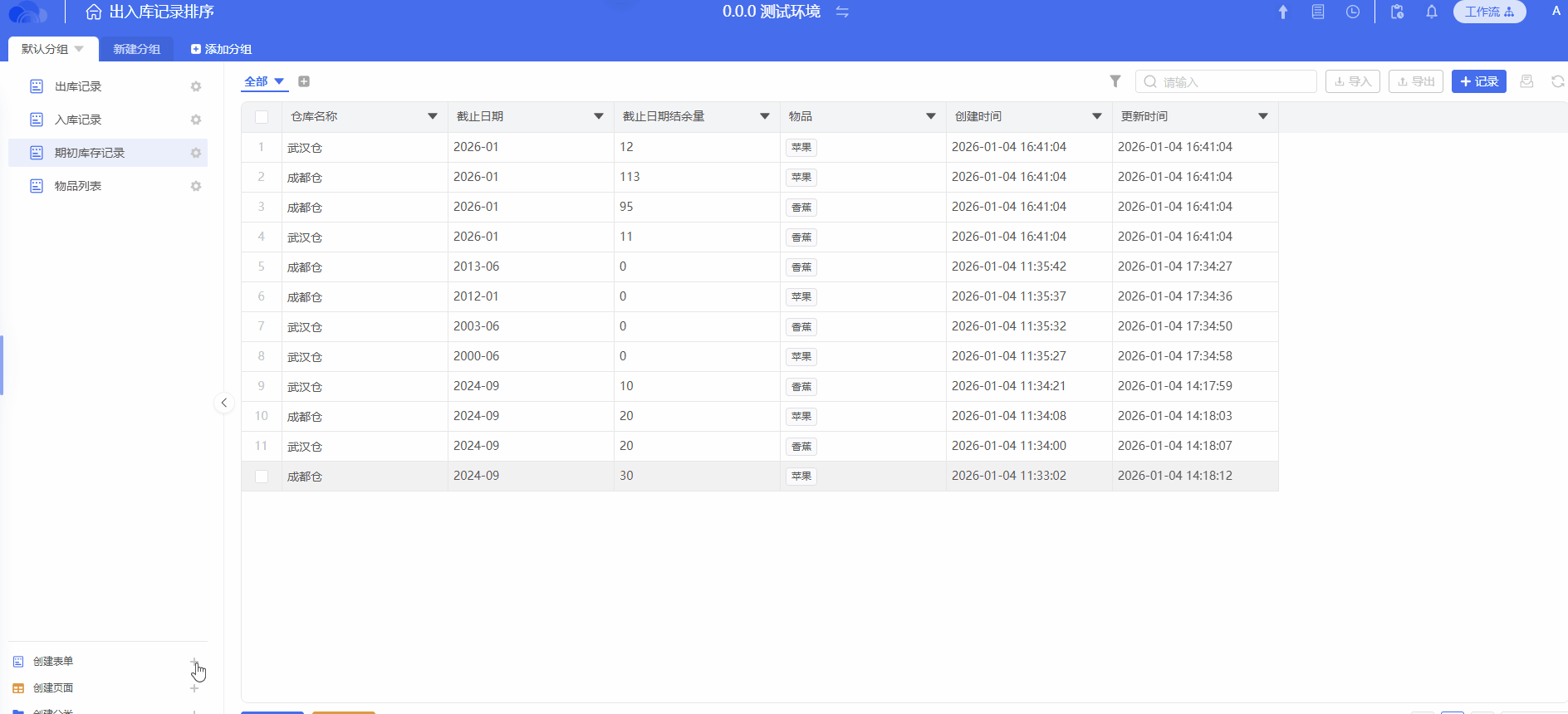The width and height of the screenshot is (1568, 714).
Task: Click the home icon beside app title
Action: coord(94,12)
